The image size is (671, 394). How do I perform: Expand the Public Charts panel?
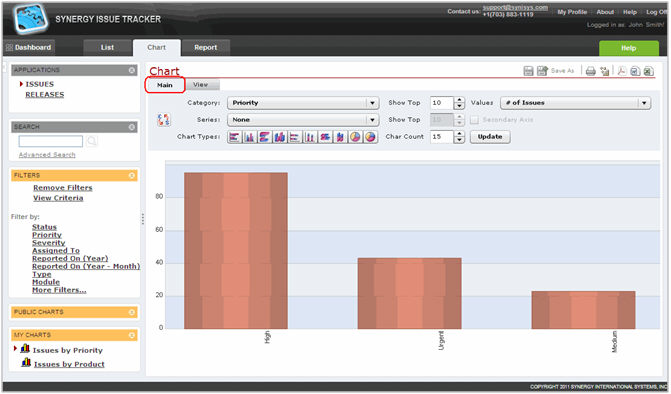[132, 312]
